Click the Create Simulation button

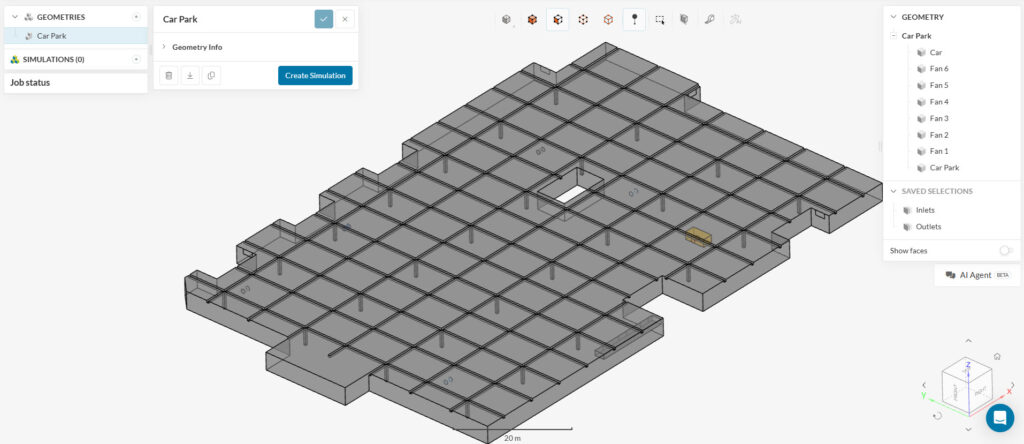(315, 76)
